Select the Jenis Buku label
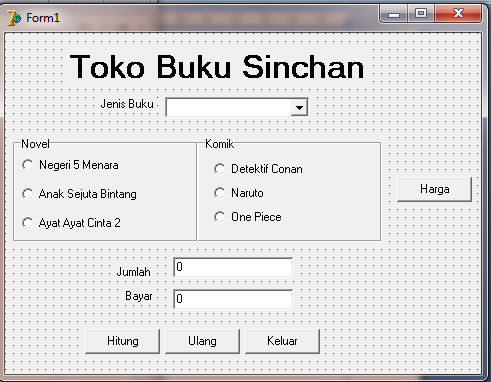This screenshot has width=491, height=382. click(x=127, y=104)
